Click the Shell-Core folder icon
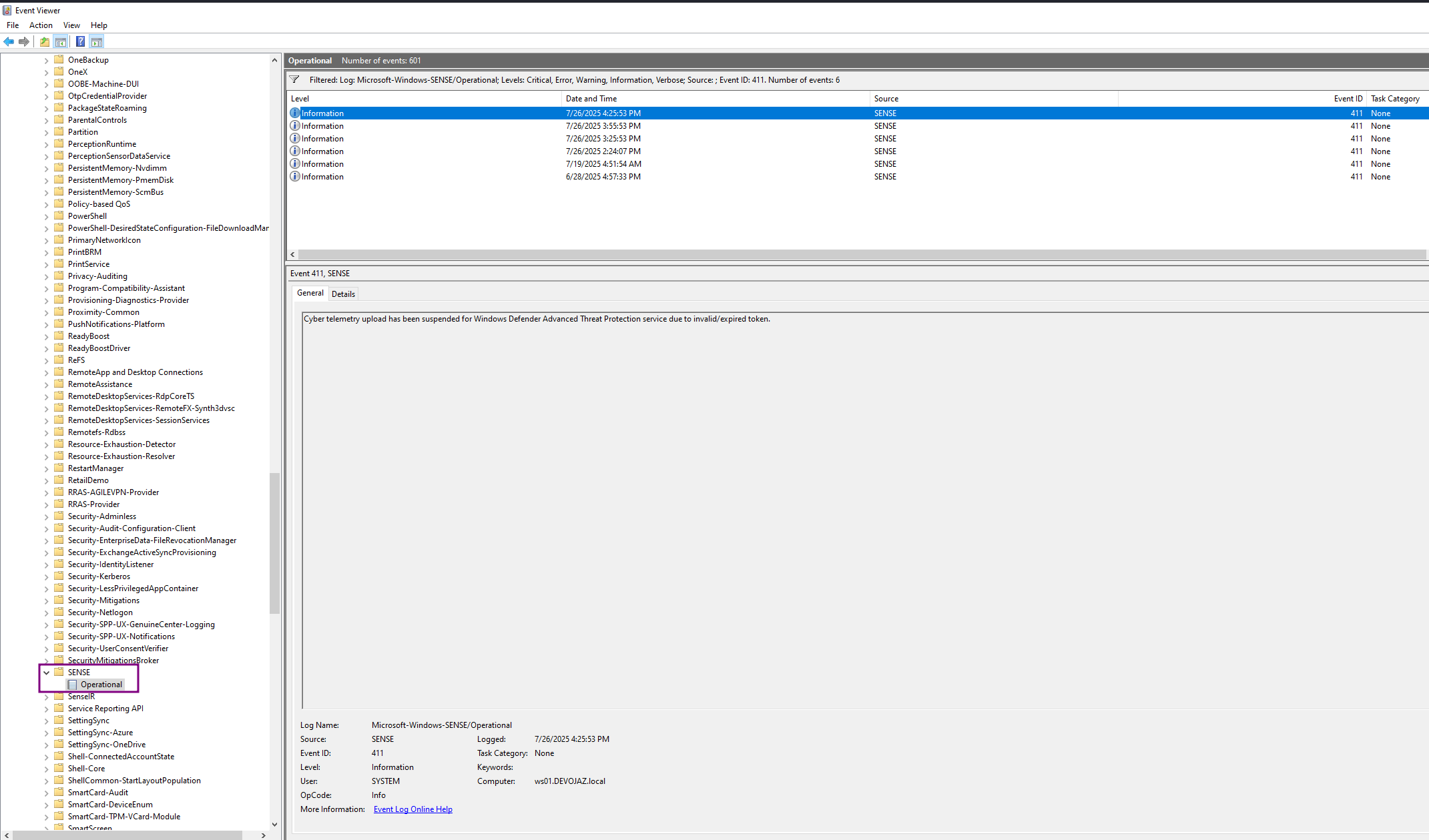 59,768
